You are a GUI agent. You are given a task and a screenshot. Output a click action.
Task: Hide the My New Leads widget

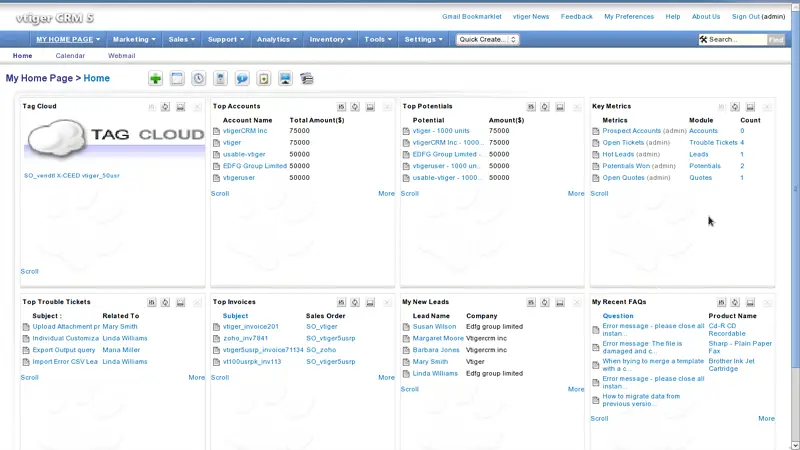point(560,303)
